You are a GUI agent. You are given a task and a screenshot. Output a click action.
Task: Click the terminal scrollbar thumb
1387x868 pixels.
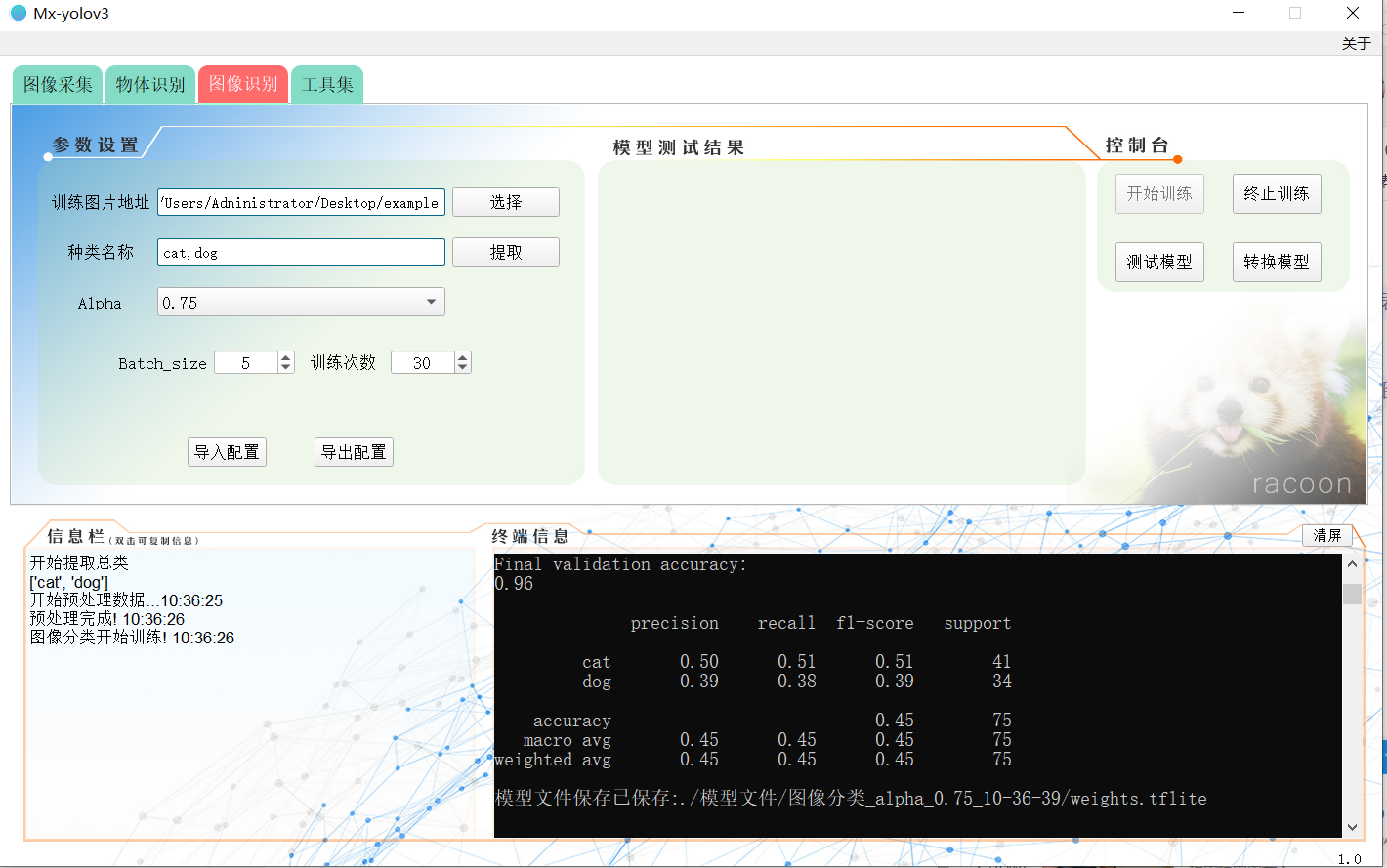pyautogui.click(x=1352, y=594)
